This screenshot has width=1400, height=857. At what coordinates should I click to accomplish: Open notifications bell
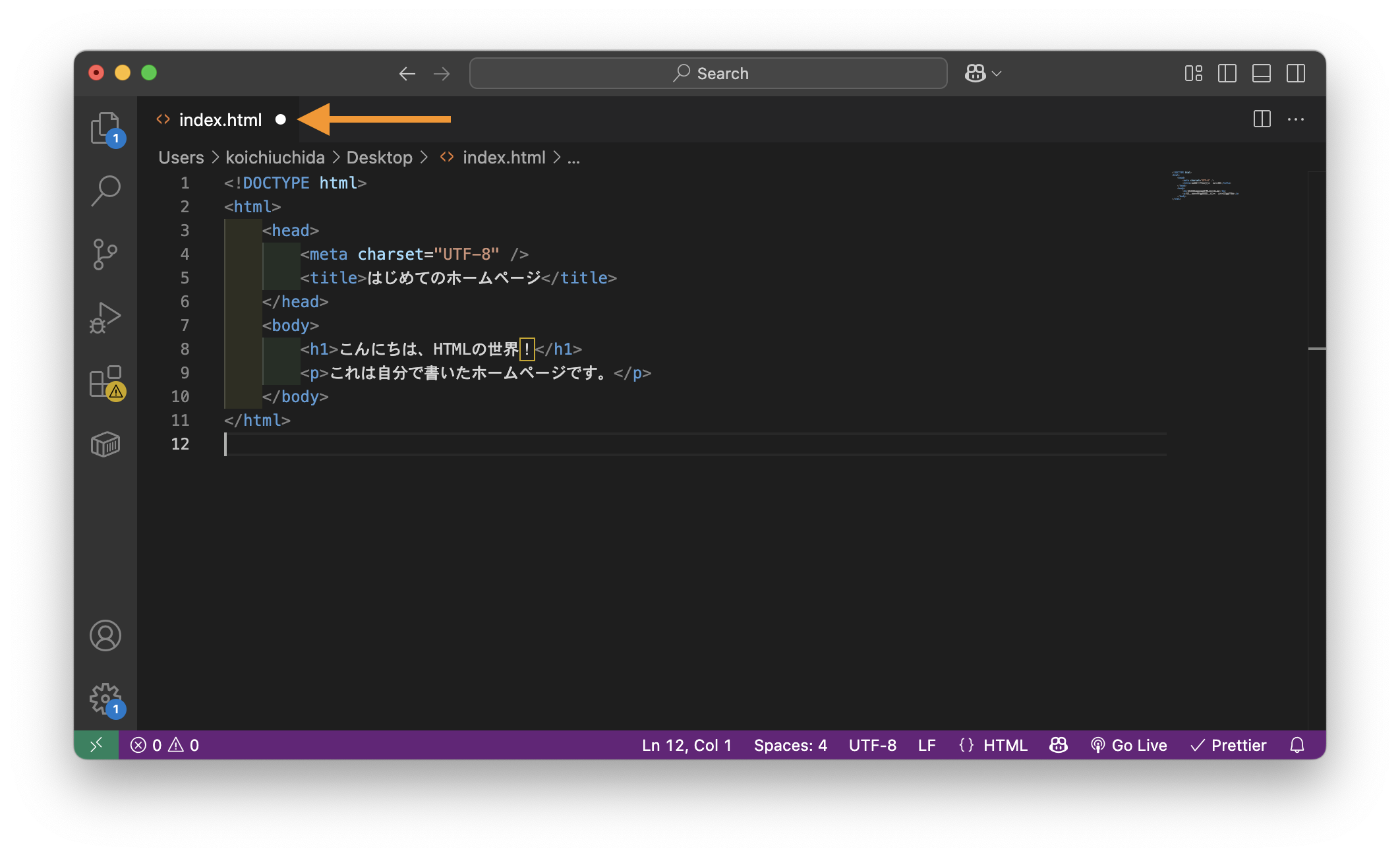1297,745
